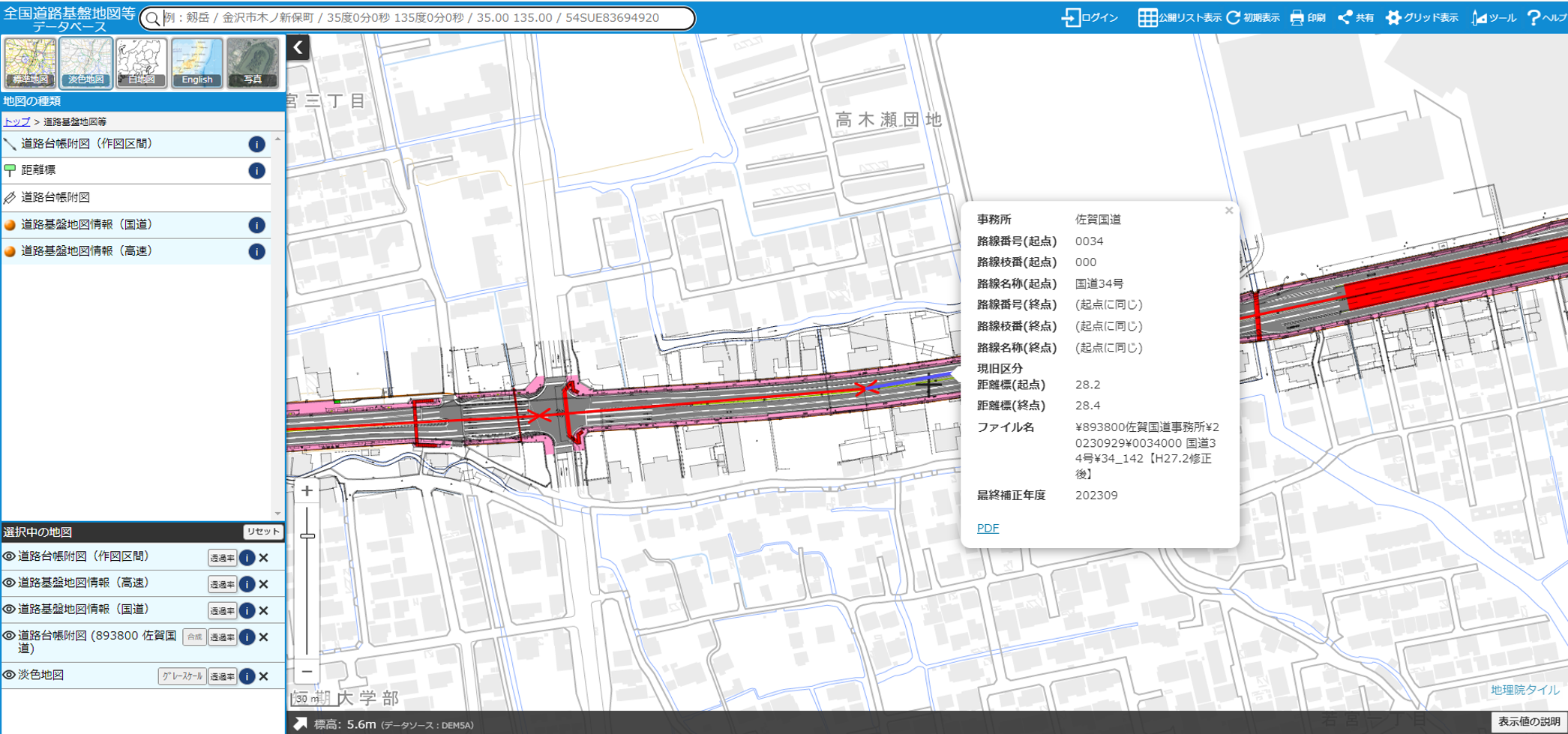Screen dimensions: 1568x734
Task: Open the PDF link in the popup
Action: tap(987, 527)
